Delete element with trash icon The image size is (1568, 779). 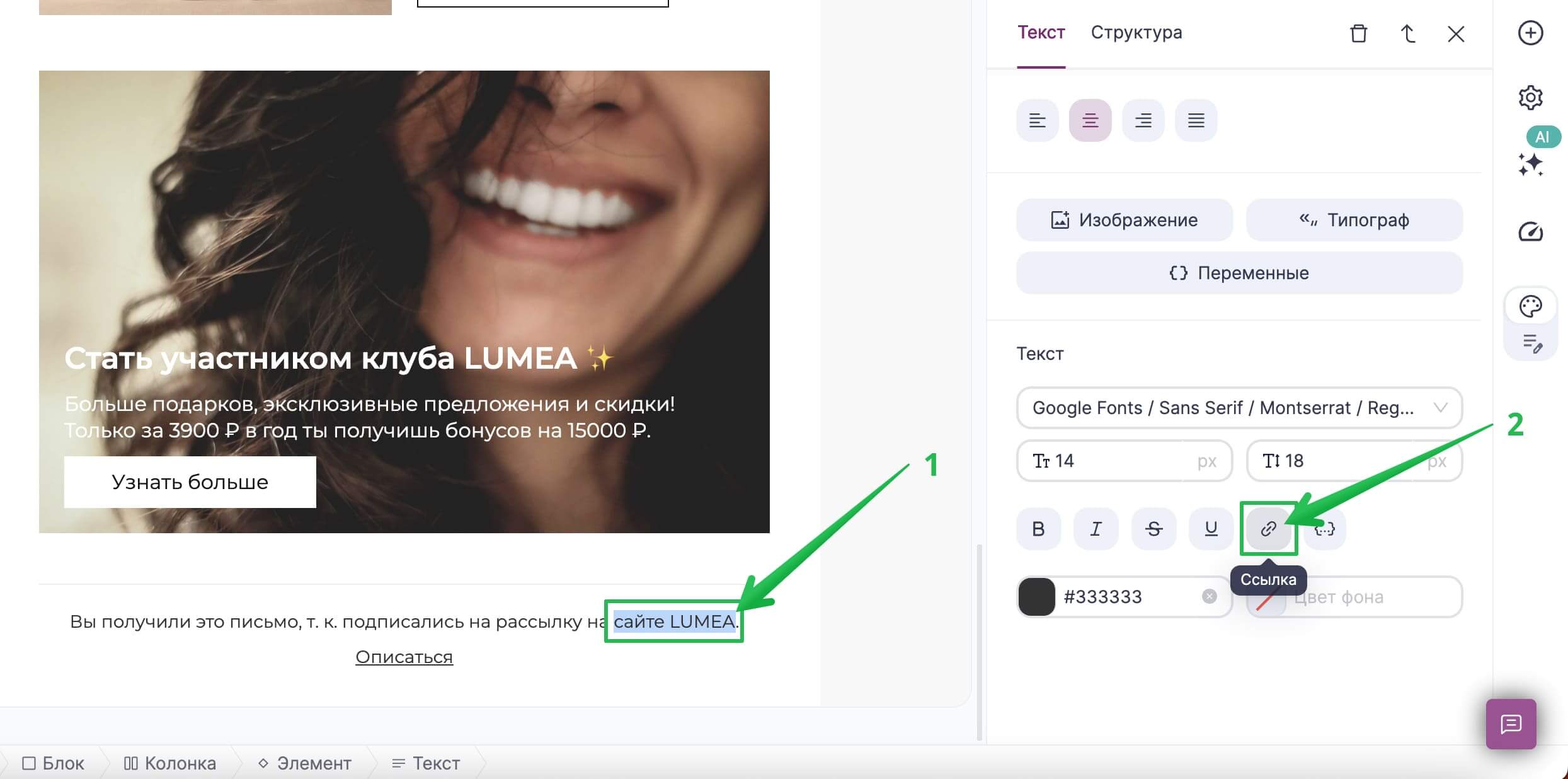(1359, 33)
